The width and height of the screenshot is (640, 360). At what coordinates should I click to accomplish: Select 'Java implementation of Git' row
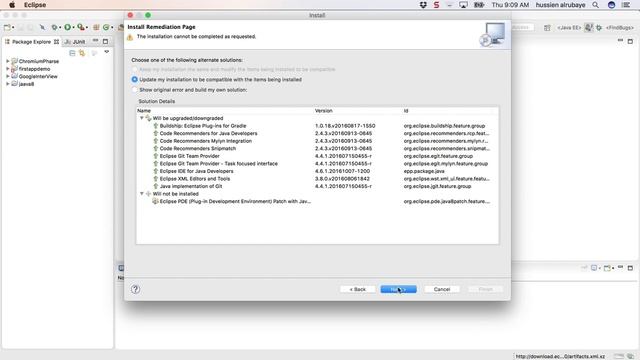[x=317, y=186]
